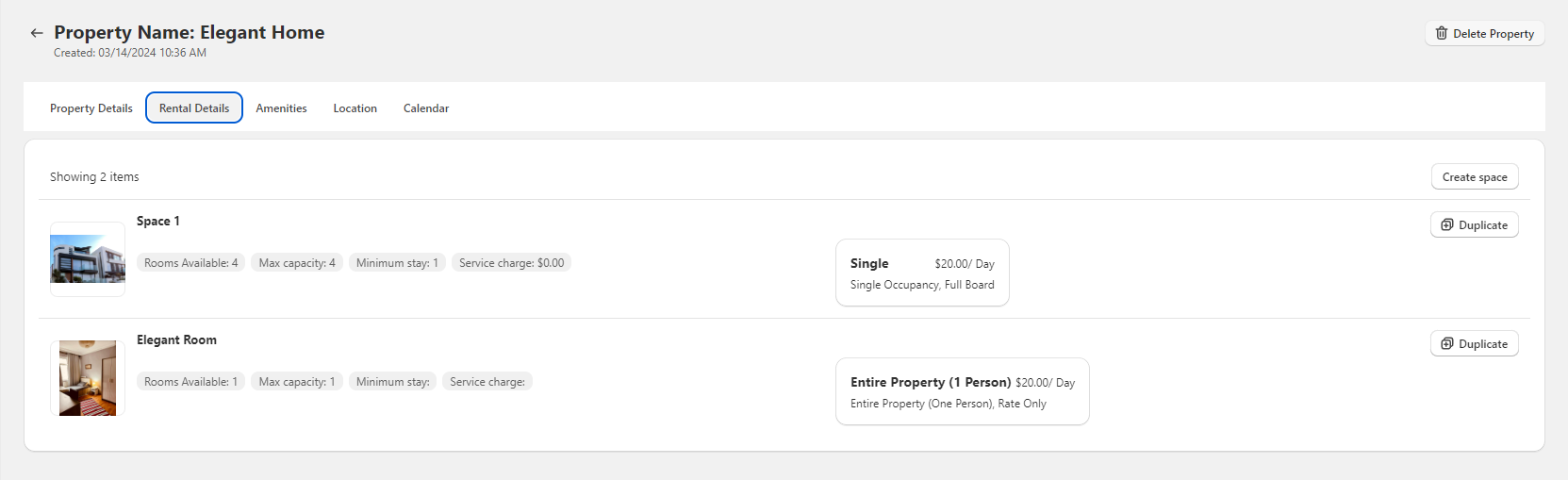Click the Max capacity: 1 tag
The width and height of the screenshot is (1568, 480).
(x=297, y=381)
